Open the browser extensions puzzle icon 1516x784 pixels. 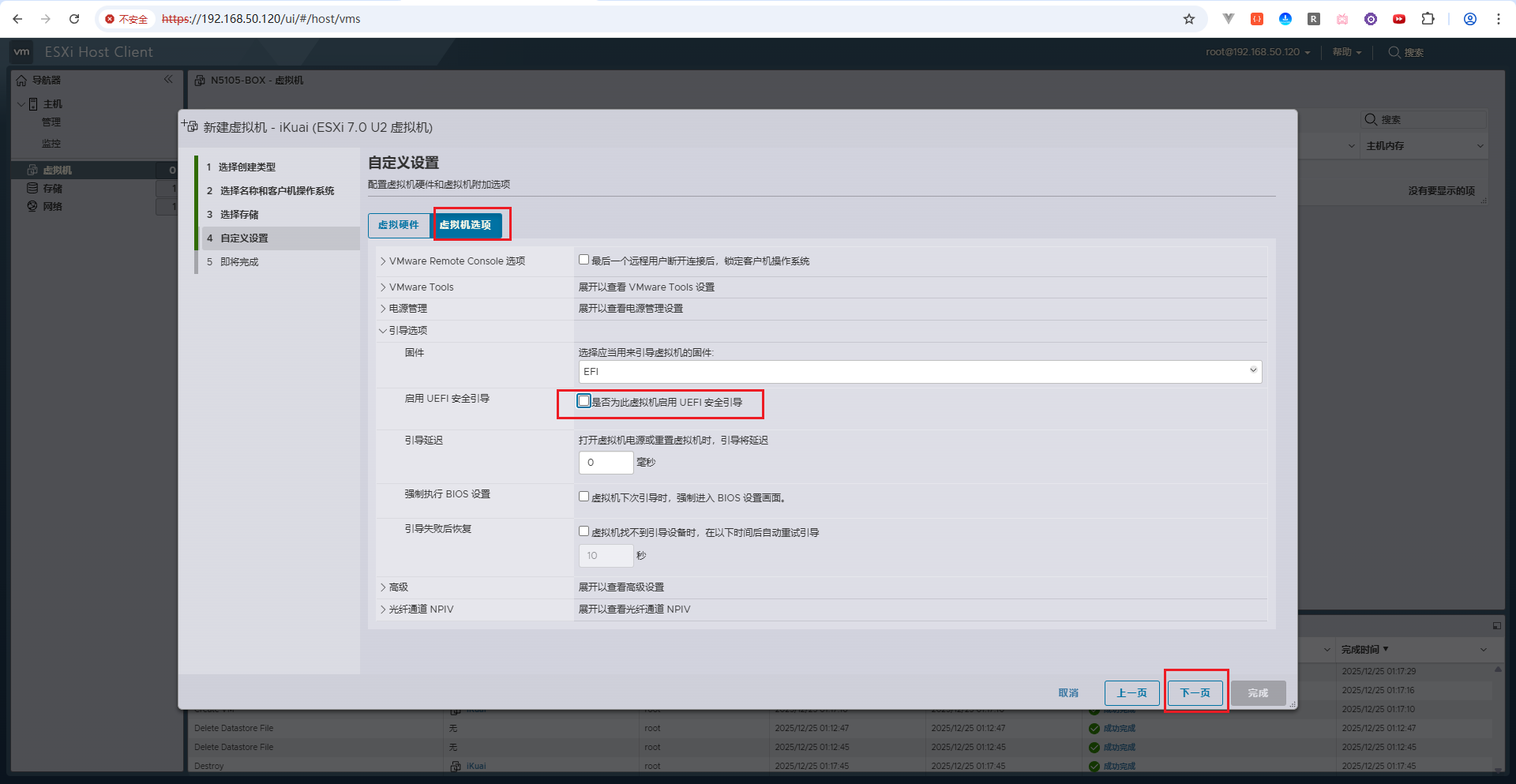1428,19
